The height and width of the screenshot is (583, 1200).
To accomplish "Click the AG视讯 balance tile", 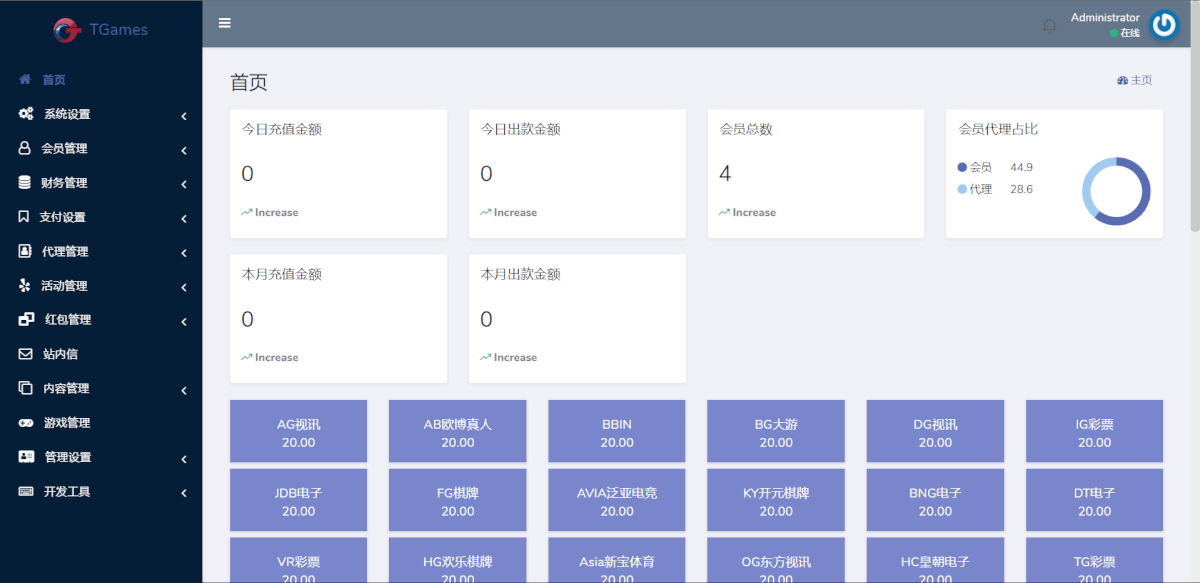I will click(298, 432).
